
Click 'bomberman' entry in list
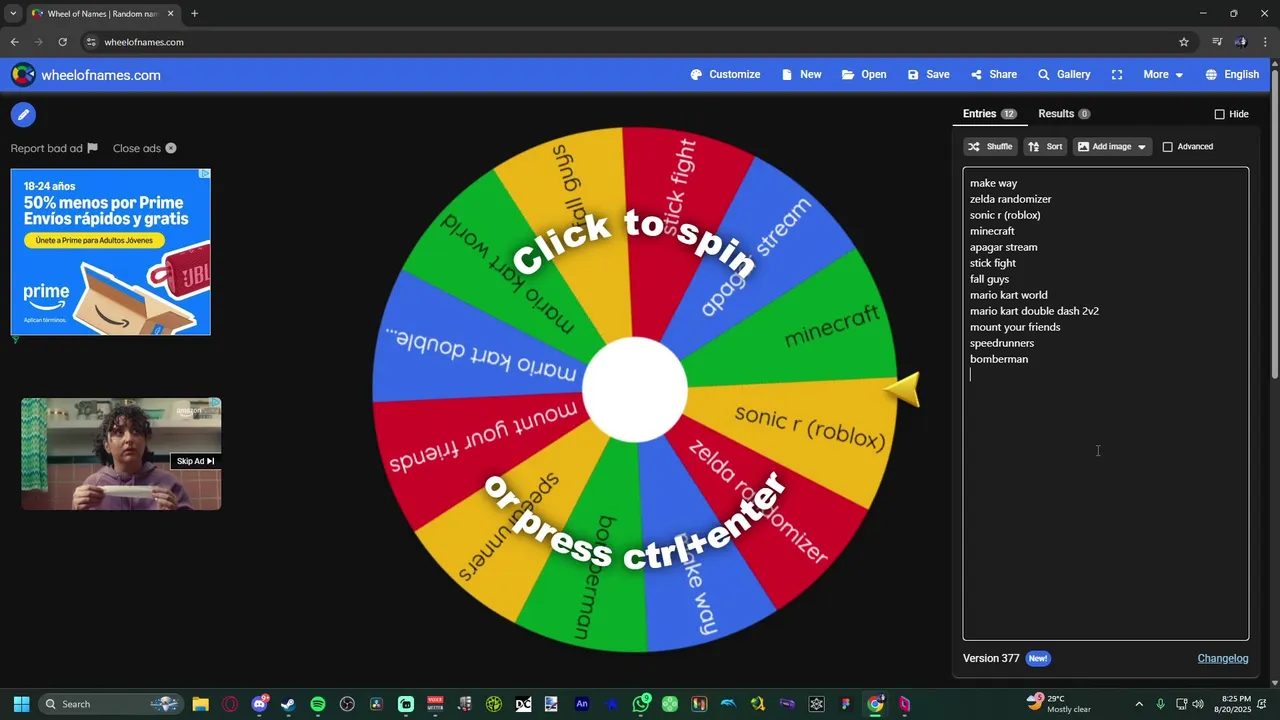(999, 359)
